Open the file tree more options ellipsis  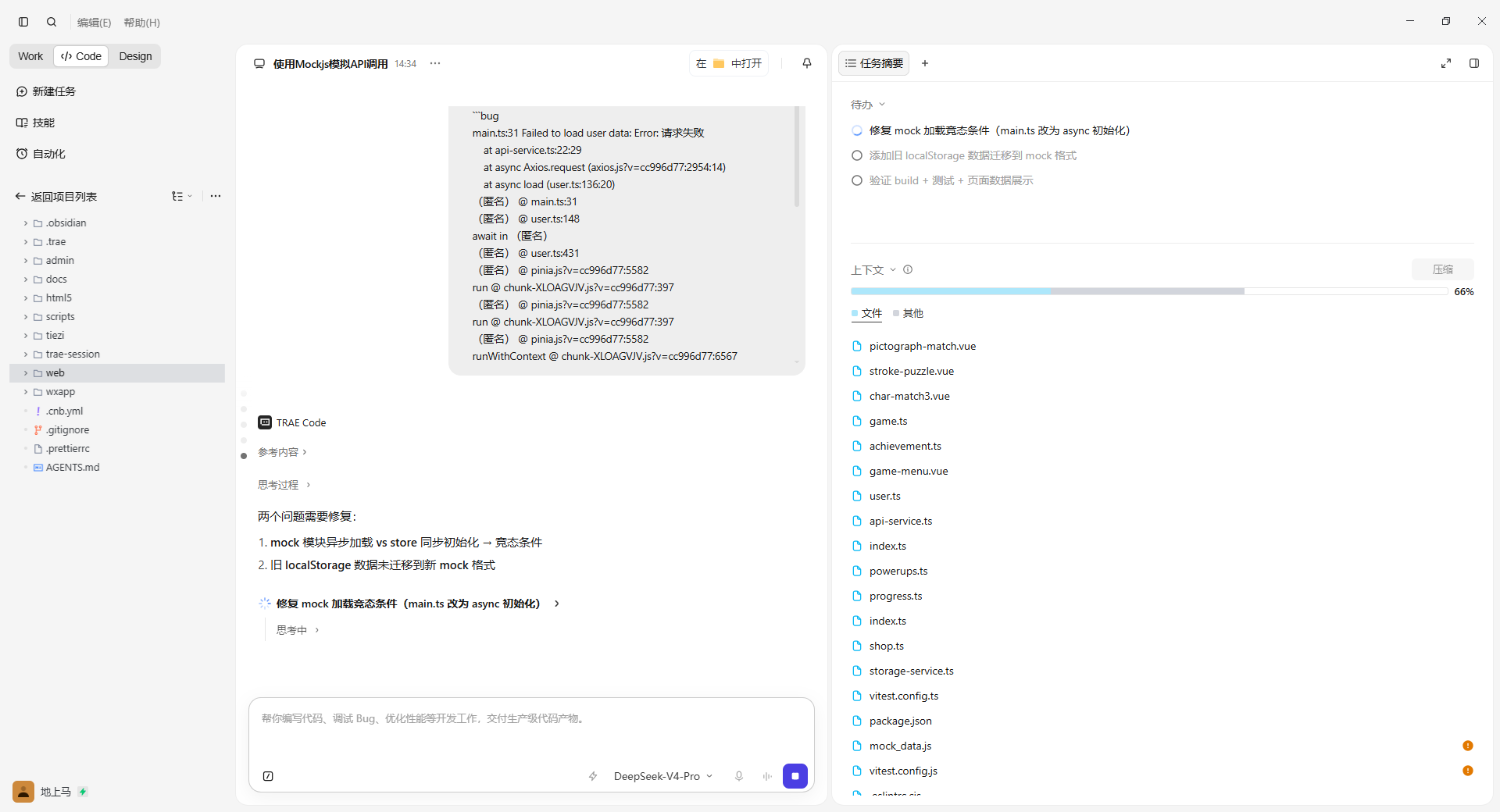click(216, 196)
